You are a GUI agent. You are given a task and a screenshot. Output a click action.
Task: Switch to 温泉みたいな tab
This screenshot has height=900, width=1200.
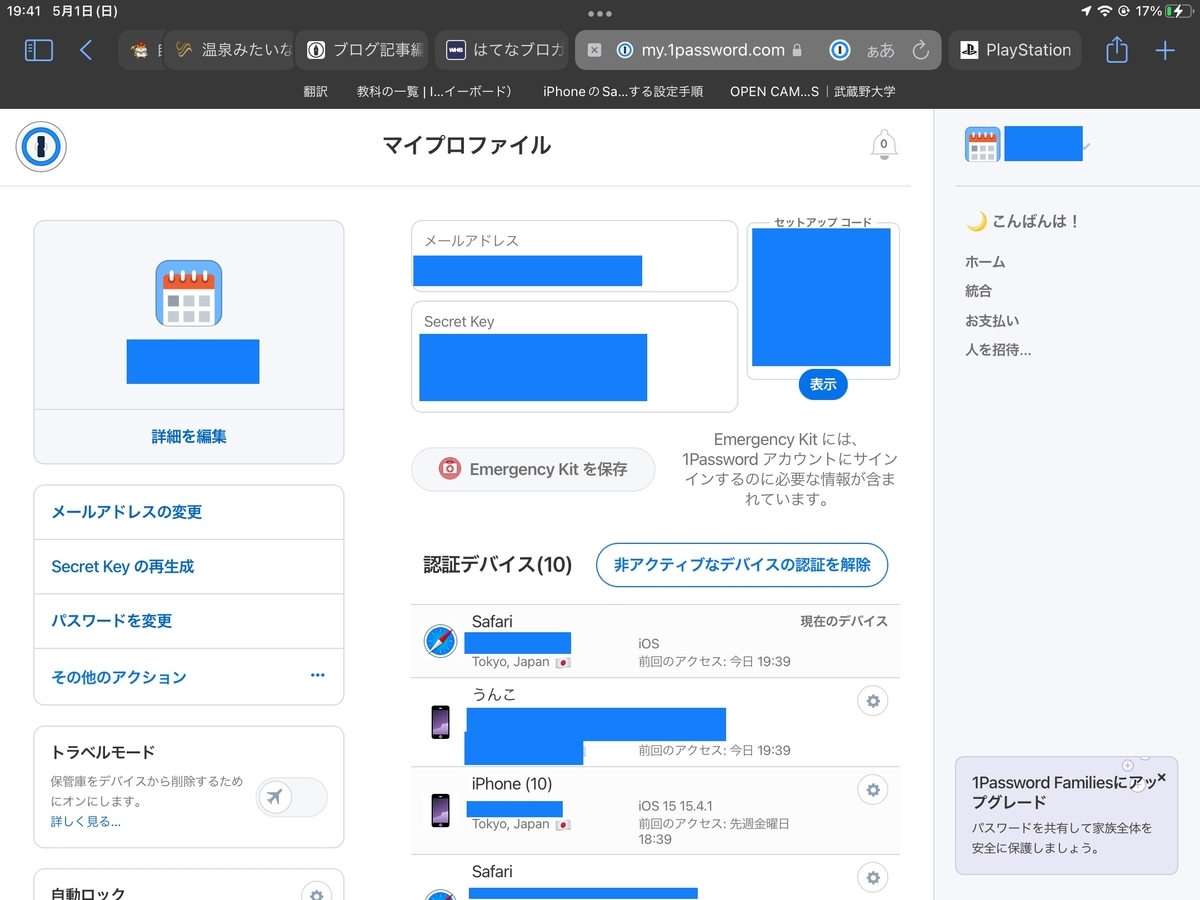[x=231, y=50]
